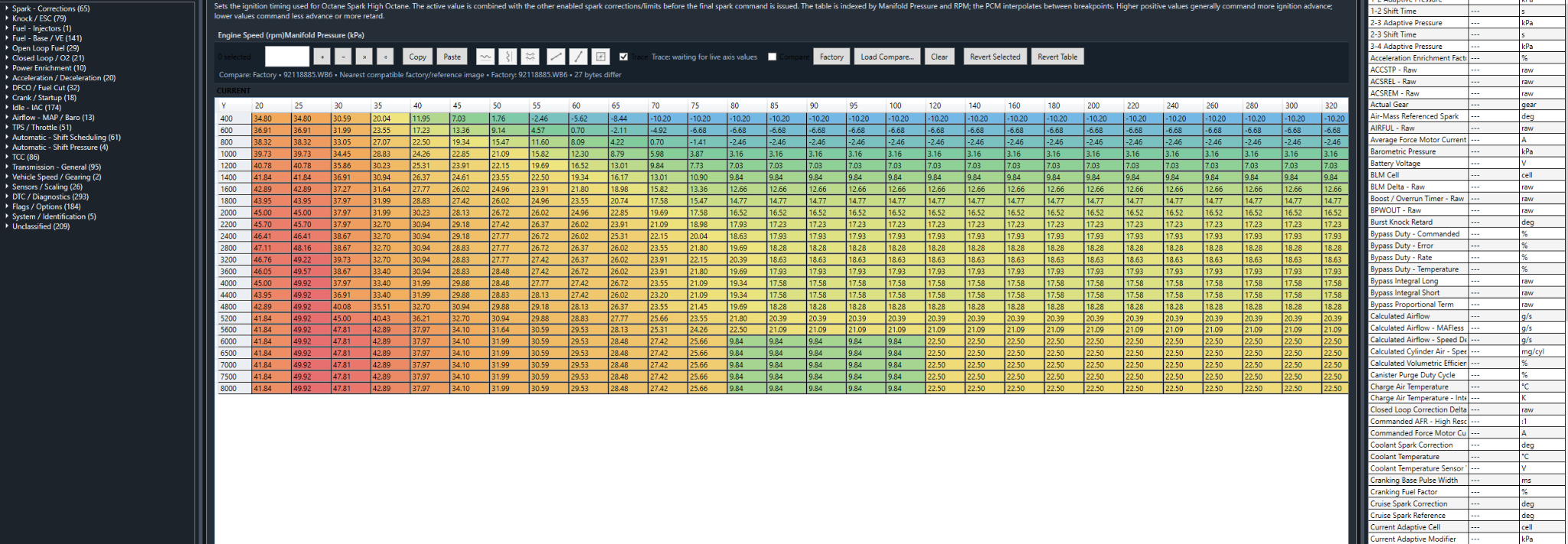1568x544 pixels.
Task: Select the red 47.11 table cell
Action: (x=272, y=248)
